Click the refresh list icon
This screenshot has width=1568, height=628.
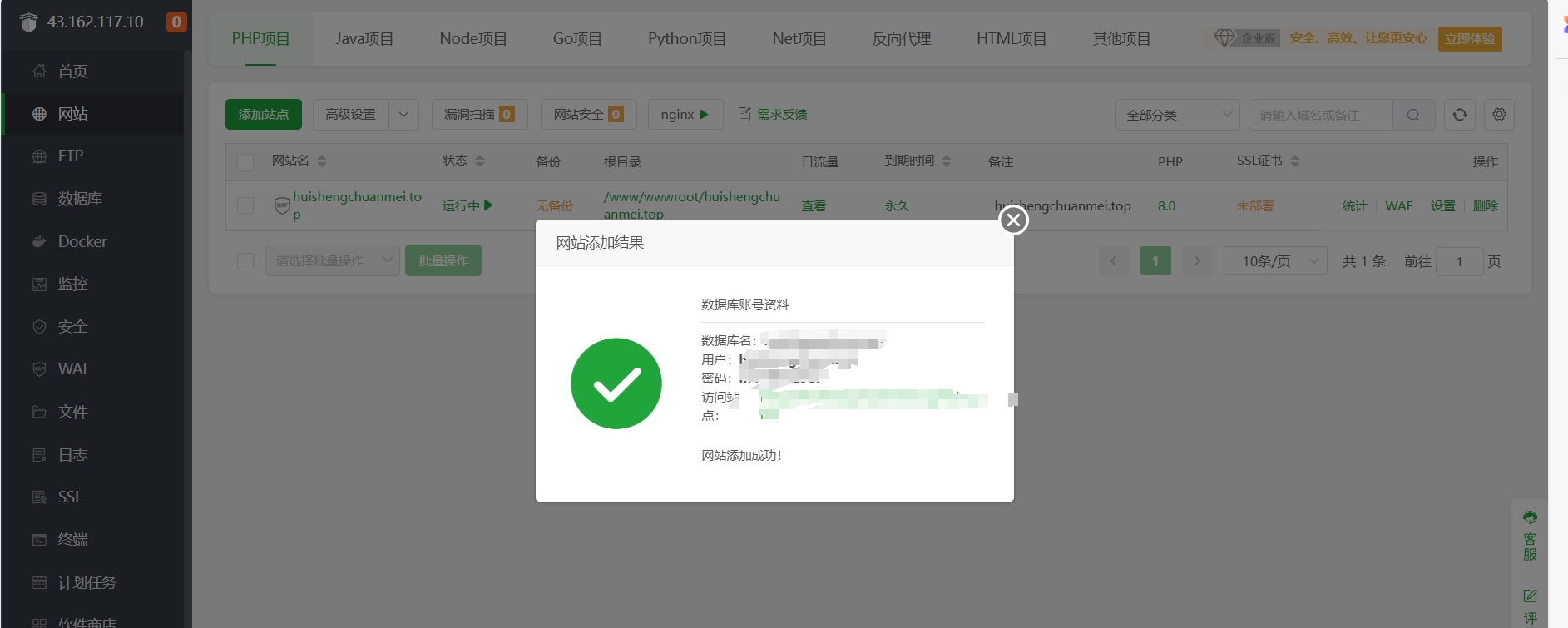(1460, 115)
